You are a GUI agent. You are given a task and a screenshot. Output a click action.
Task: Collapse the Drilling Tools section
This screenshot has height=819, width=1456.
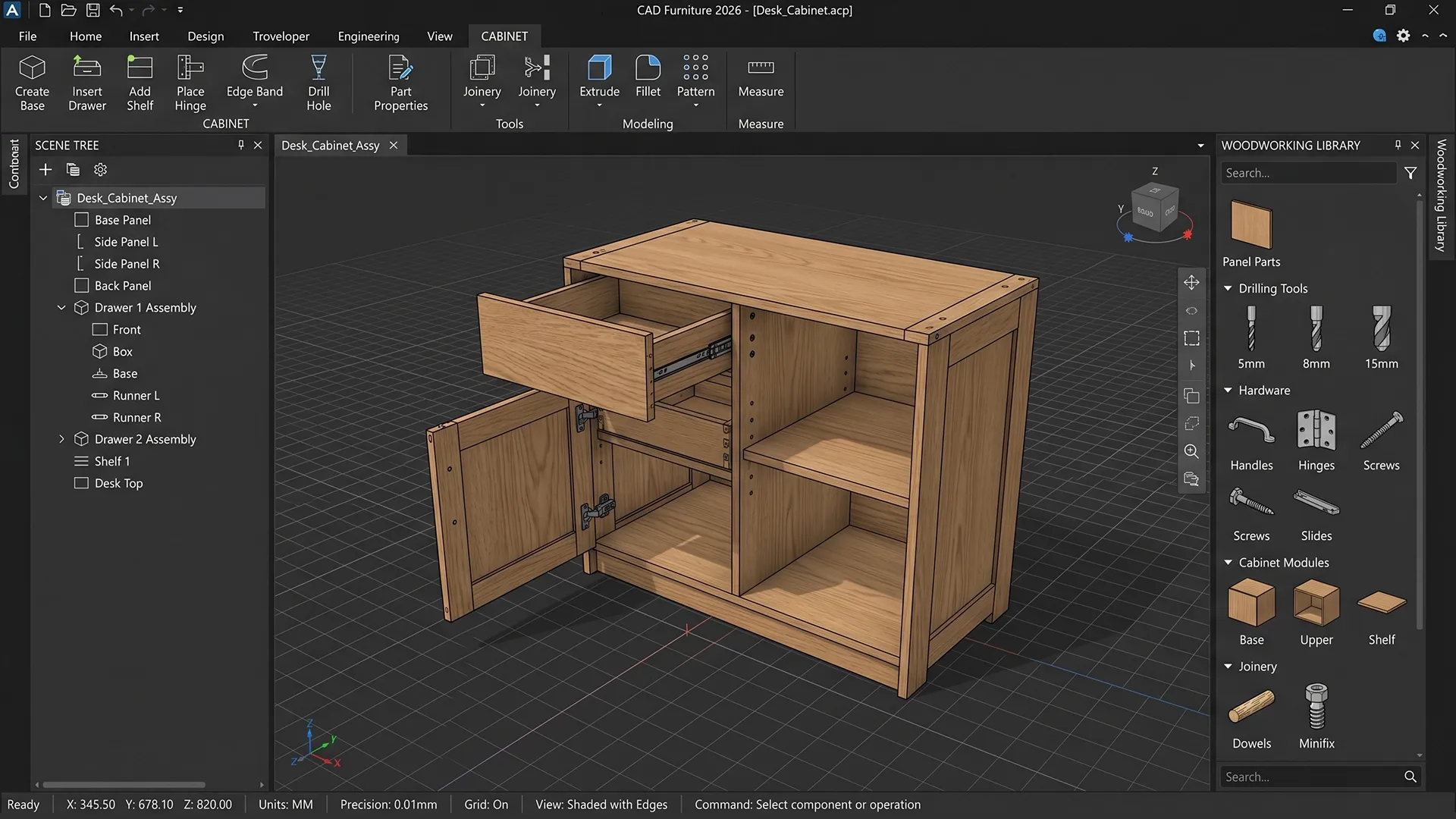point(1227,288)
